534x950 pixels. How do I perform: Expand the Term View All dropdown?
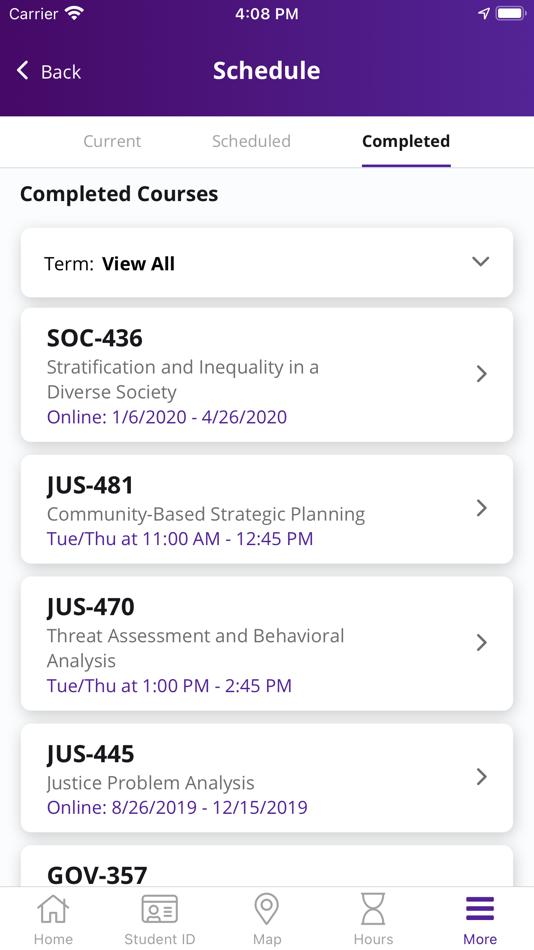[x=267, y=263]
